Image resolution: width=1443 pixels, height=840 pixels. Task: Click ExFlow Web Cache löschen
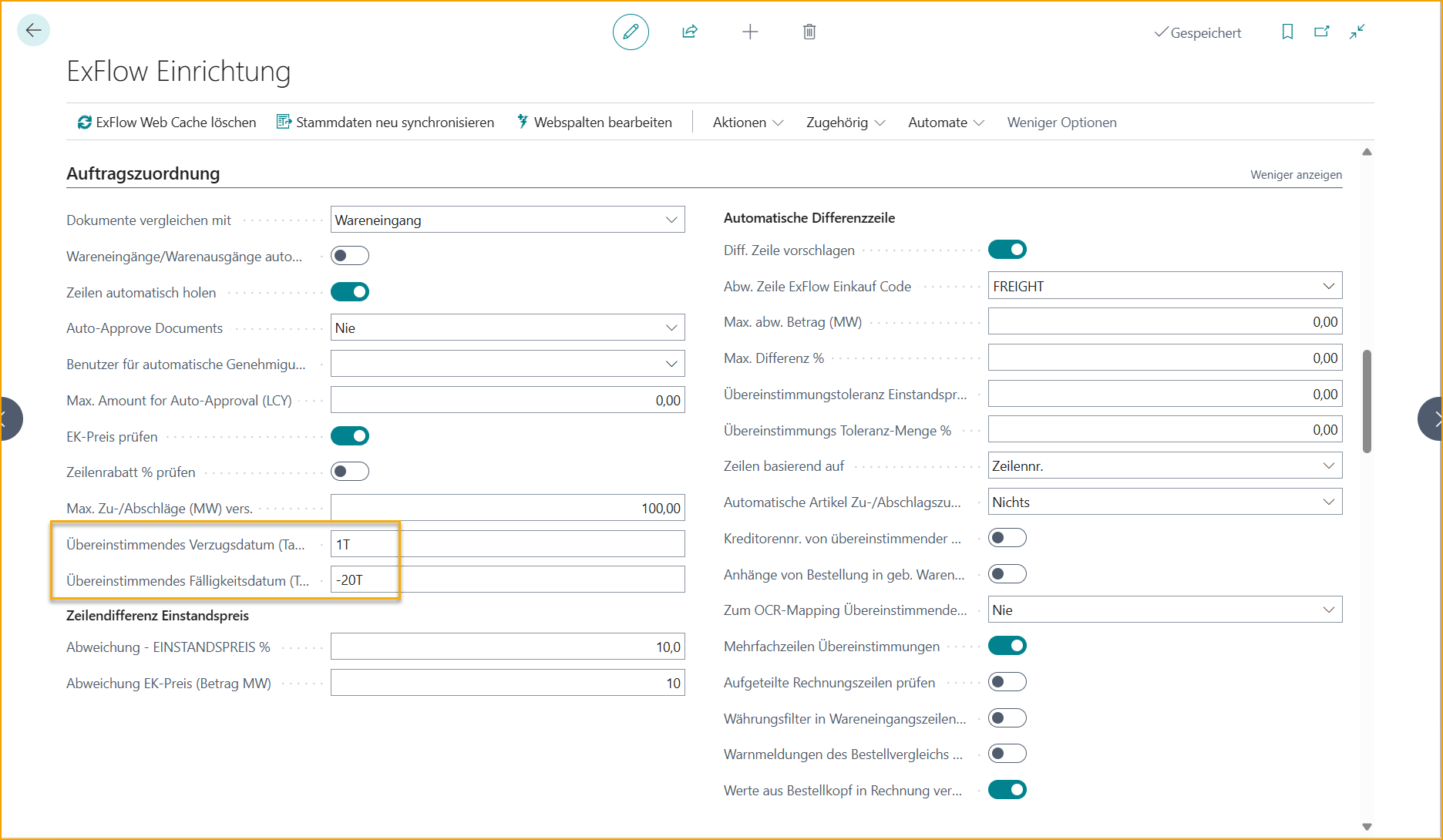click(167, 123)
